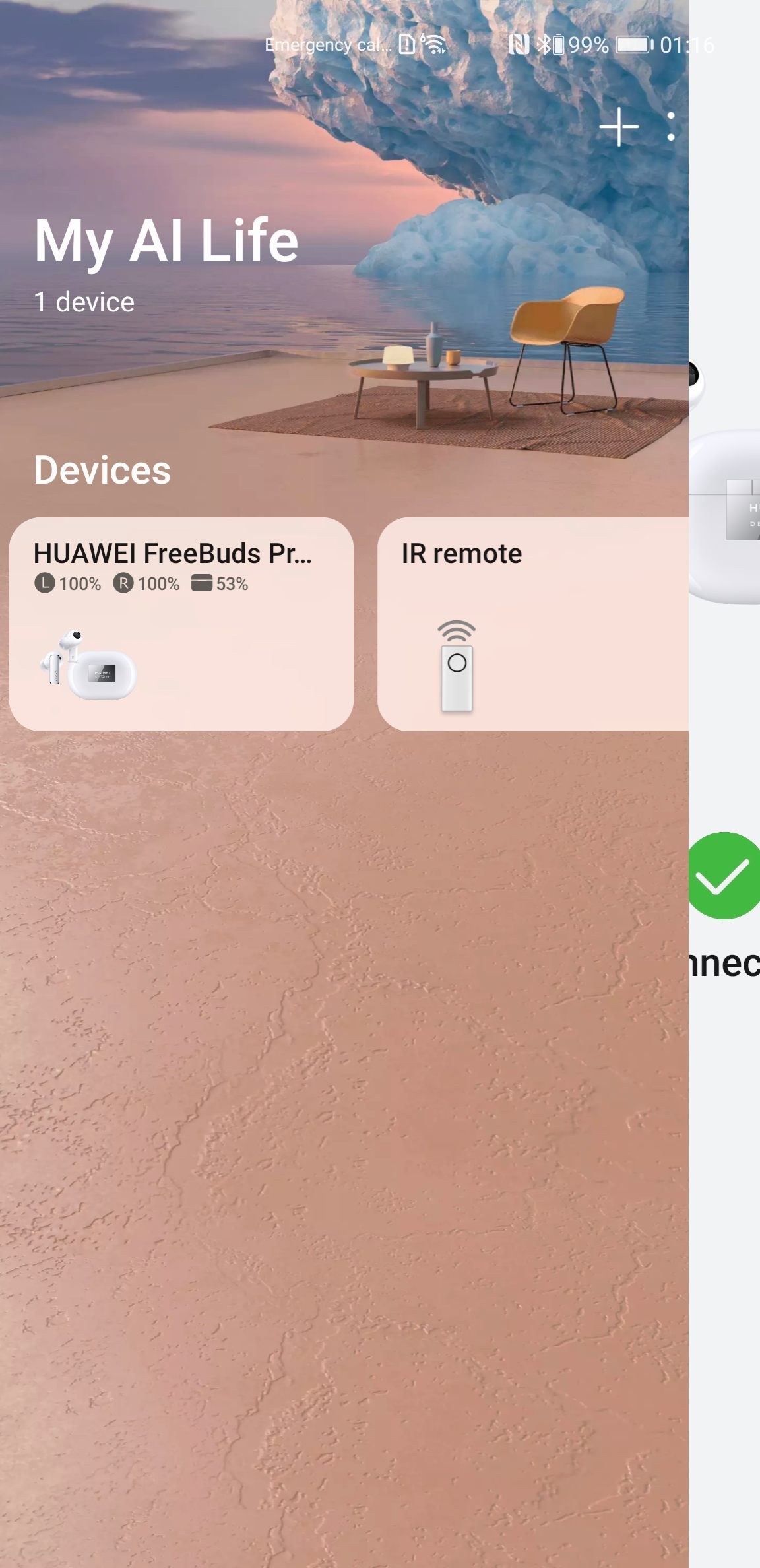Tap the FreeBuds earbuds case image
This screenshot has height=1568, width=760.
88,665
